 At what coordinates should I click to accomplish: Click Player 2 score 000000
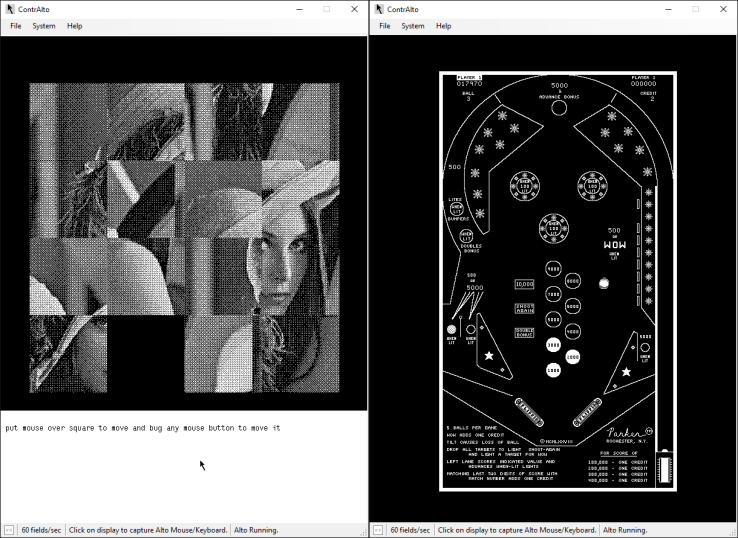(643, 83)
